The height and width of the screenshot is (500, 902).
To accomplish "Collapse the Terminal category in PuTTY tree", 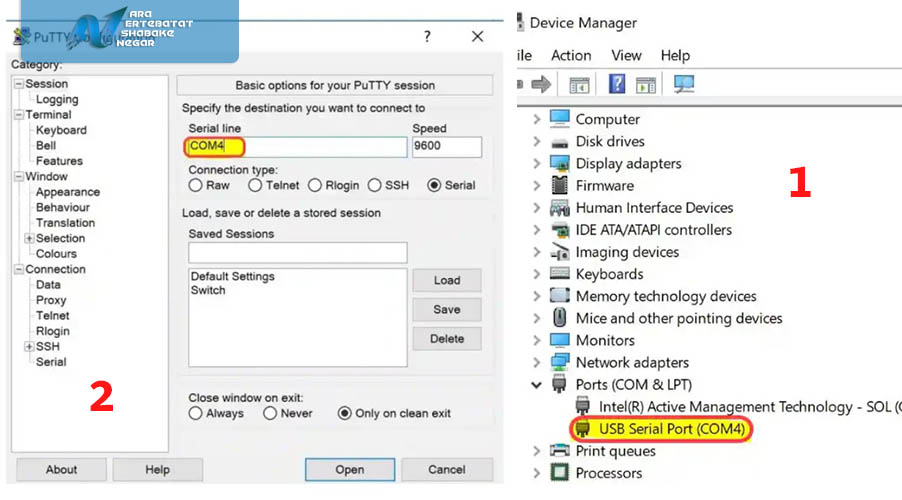I will [x=19, y=115].
